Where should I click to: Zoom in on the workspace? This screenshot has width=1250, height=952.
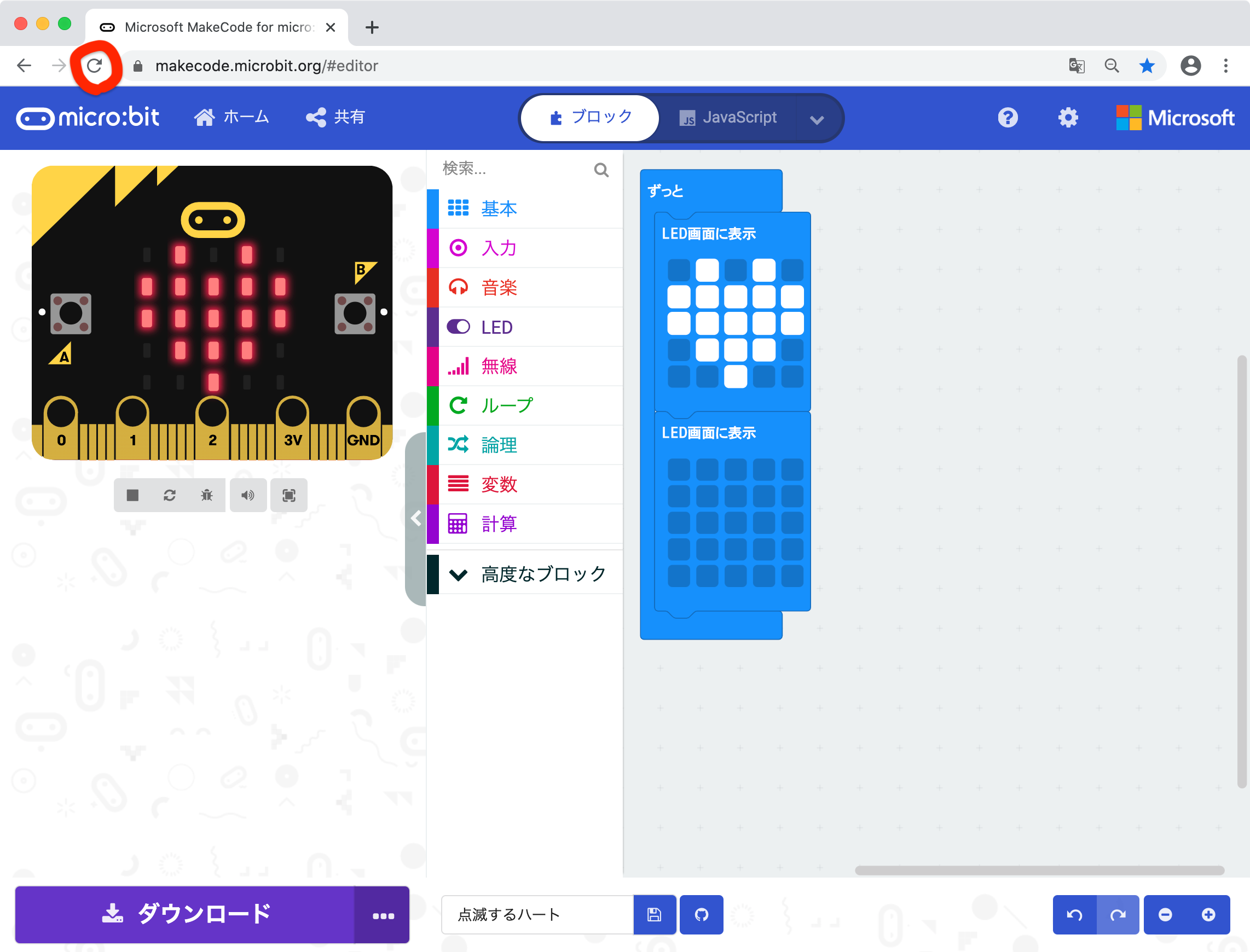tap(1208, 914)
